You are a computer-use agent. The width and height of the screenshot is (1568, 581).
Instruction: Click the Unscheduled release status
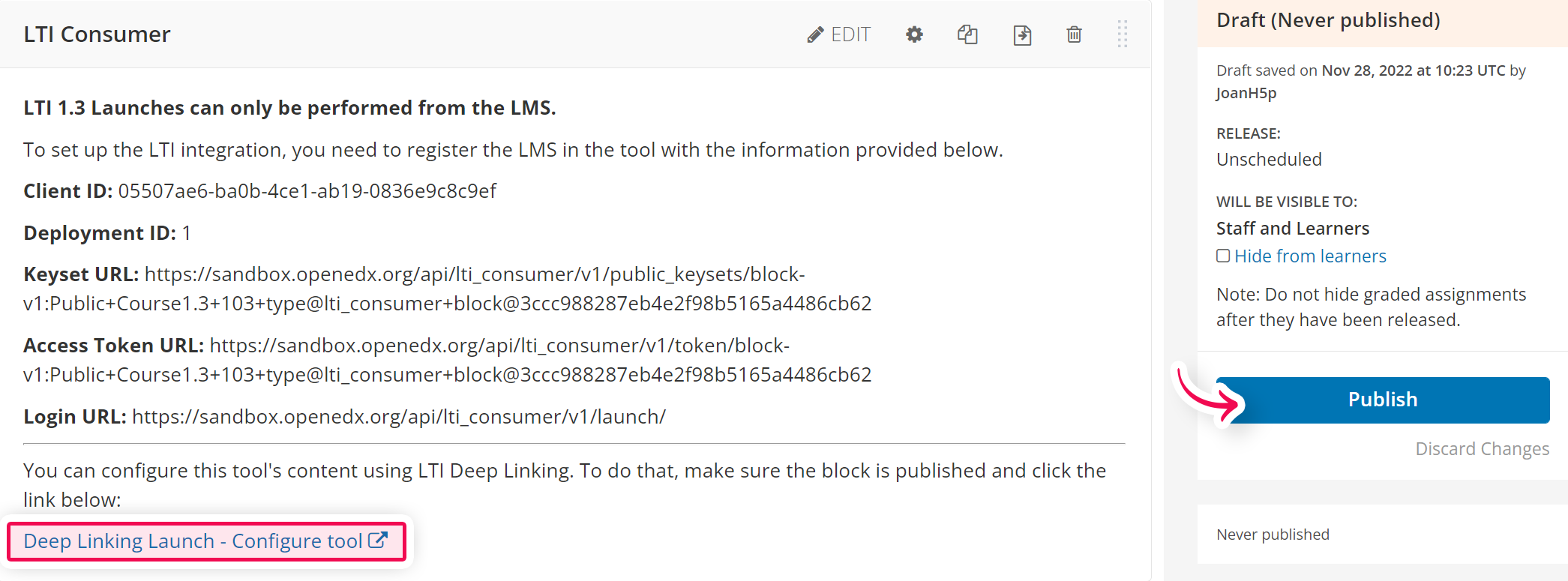[1269, 160]
